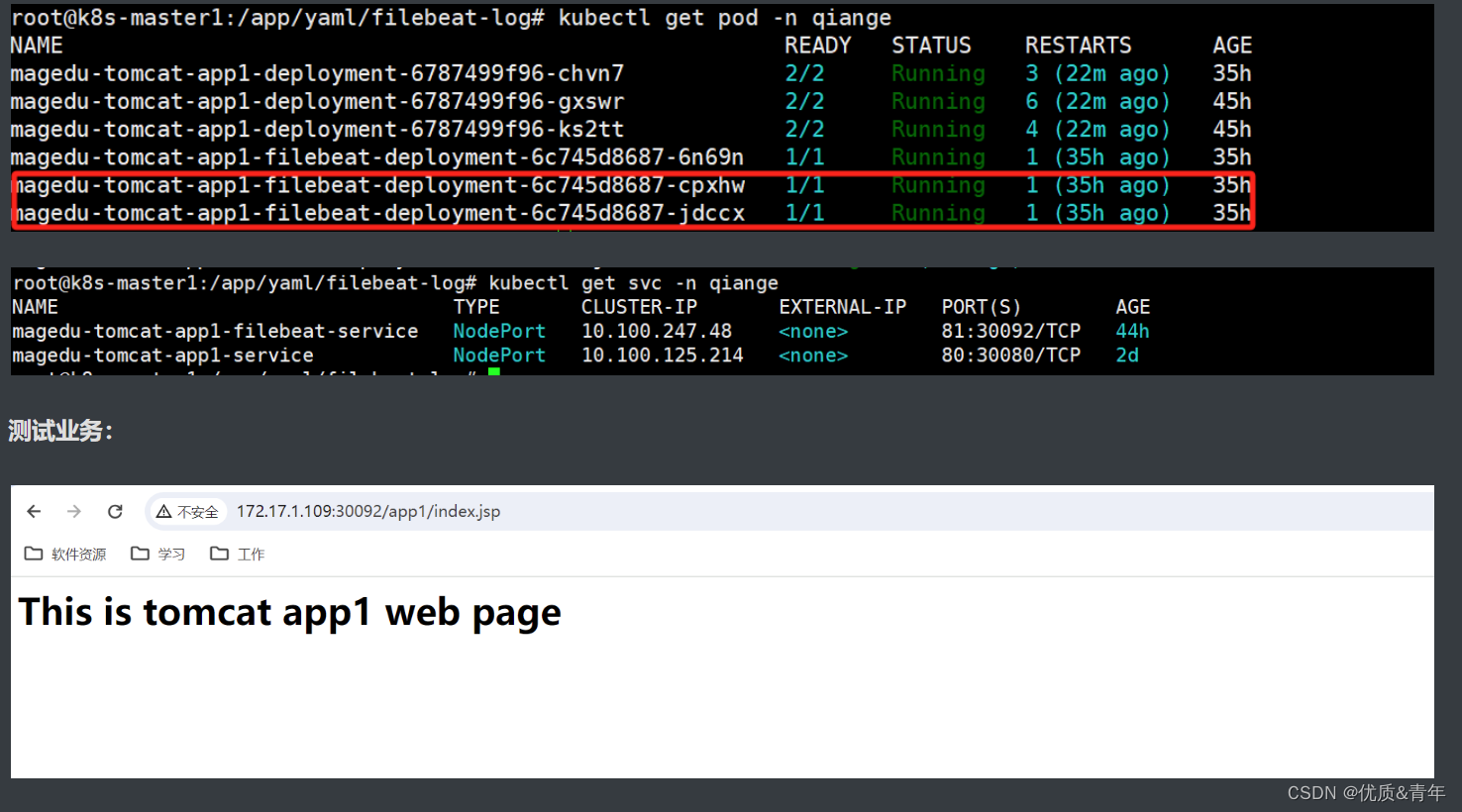
Task: Click filebeat pod name ending in cpxhw
Action: [376, 185]
